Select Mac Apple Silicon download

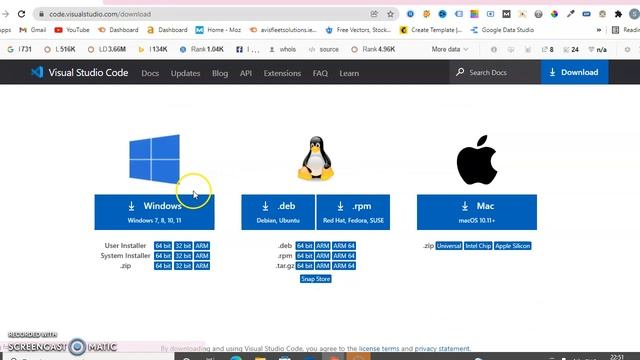point(513,246)
